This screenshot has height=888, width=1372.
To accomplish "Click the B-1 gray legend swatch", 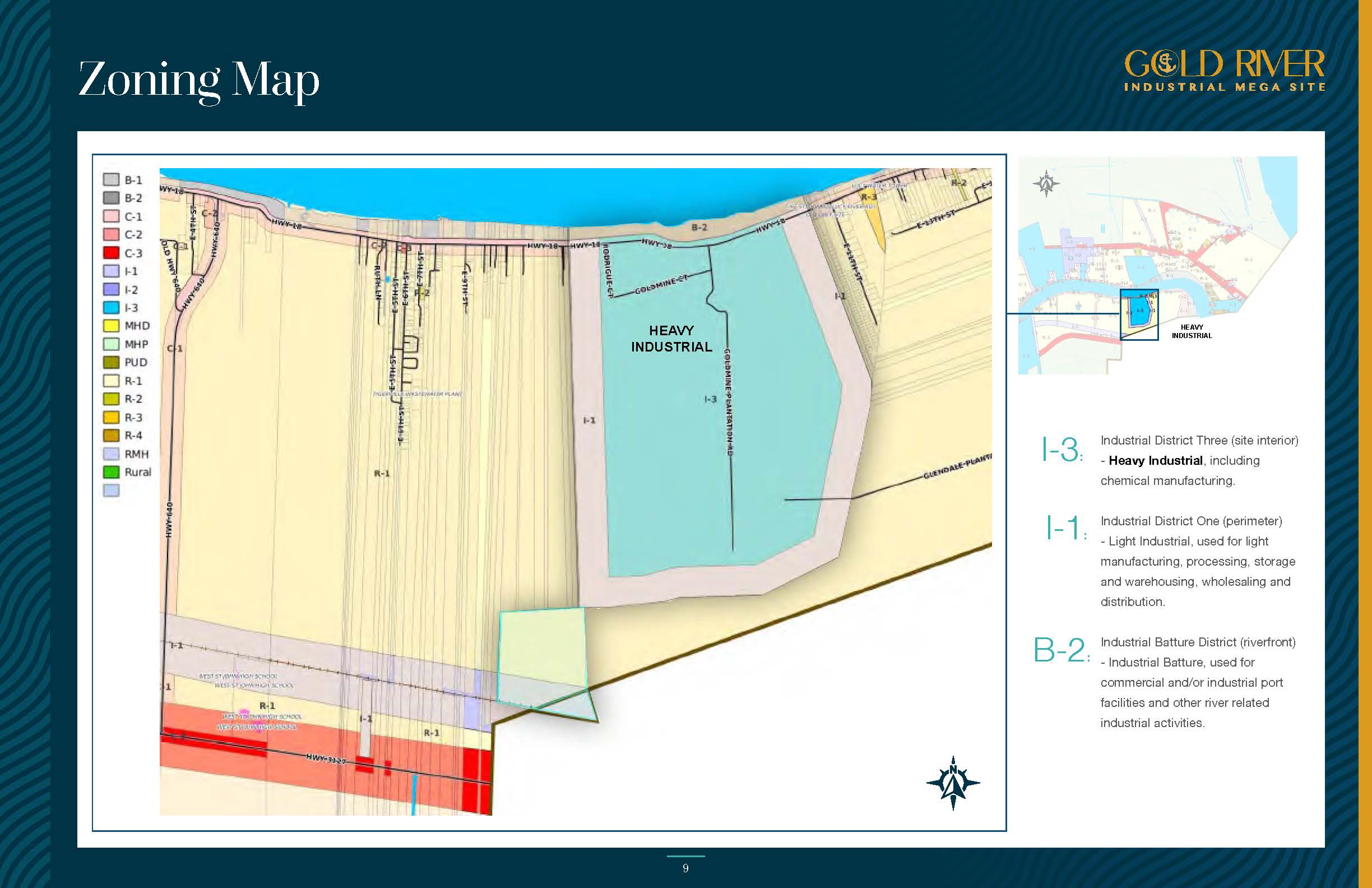I will [x=112, y=179].
